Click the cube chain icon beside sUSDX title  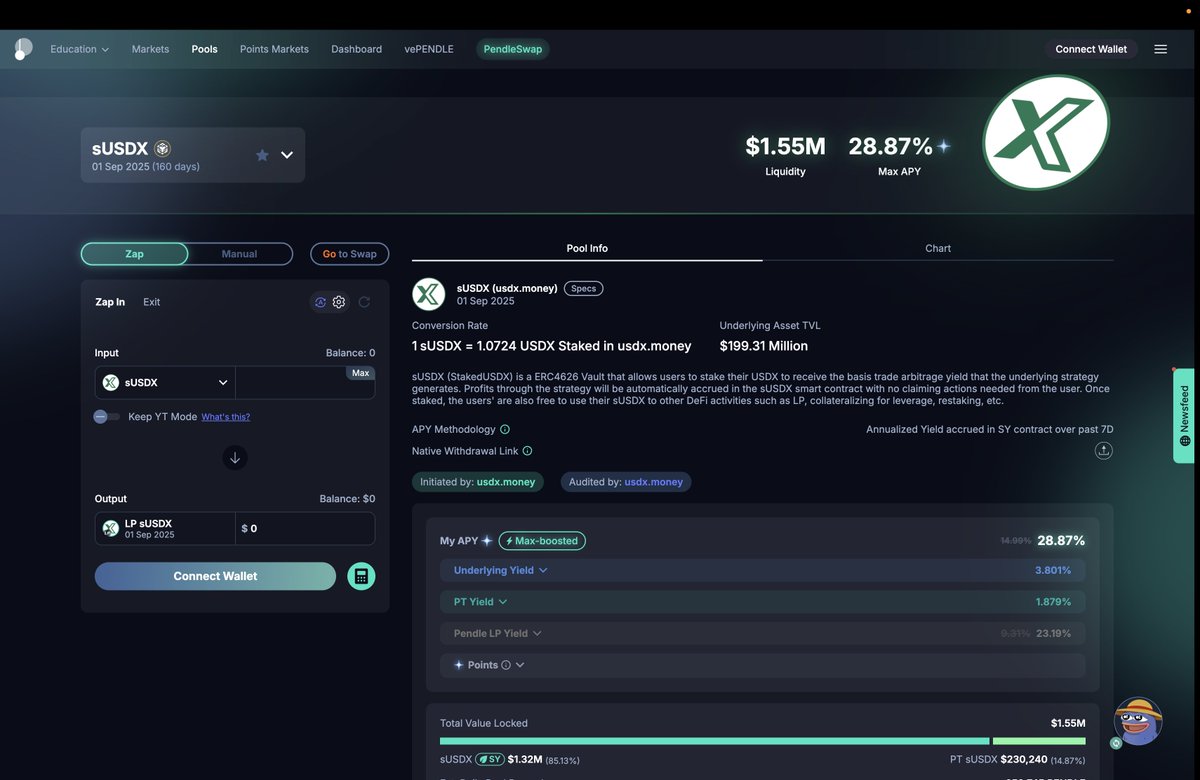tap(162, 149)
